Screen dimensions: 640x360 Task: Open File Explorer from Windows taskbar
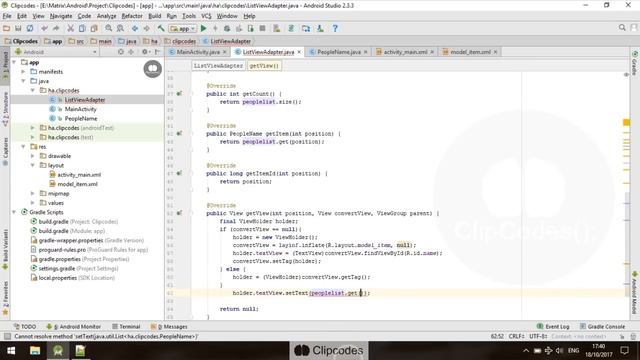point(35,351)
